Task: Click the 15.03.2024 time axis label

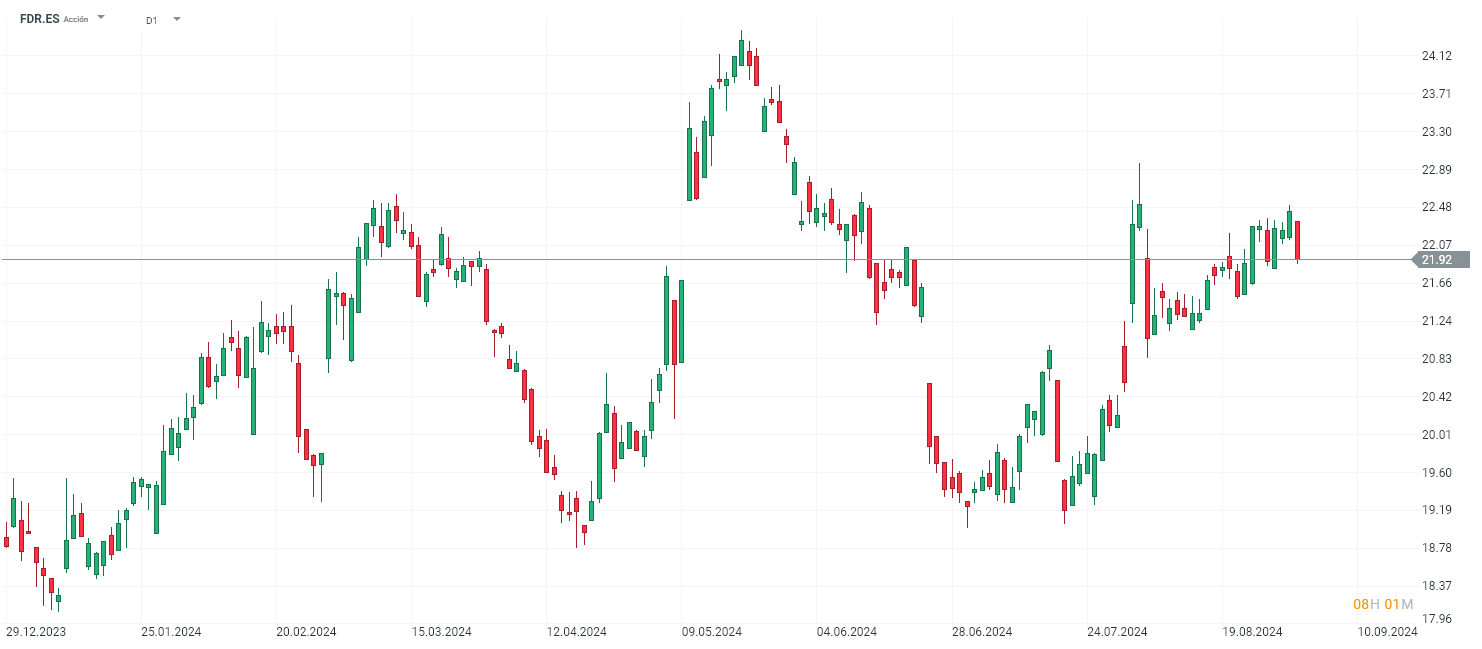Action: point(442,632)
